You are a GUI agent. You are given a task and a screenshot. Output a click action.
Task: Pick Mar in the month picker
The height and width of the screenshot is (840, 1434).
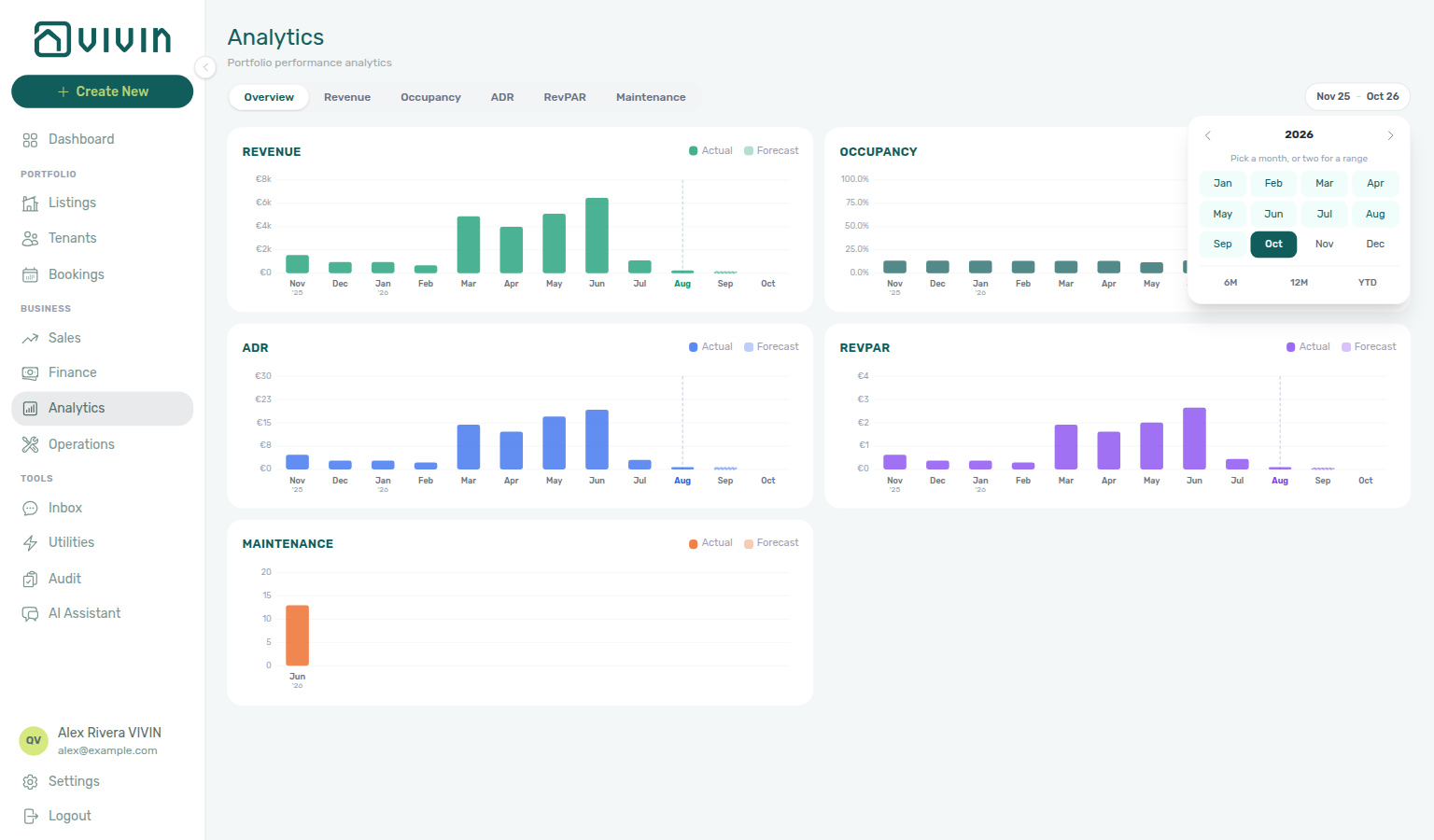click(1325, 184)
